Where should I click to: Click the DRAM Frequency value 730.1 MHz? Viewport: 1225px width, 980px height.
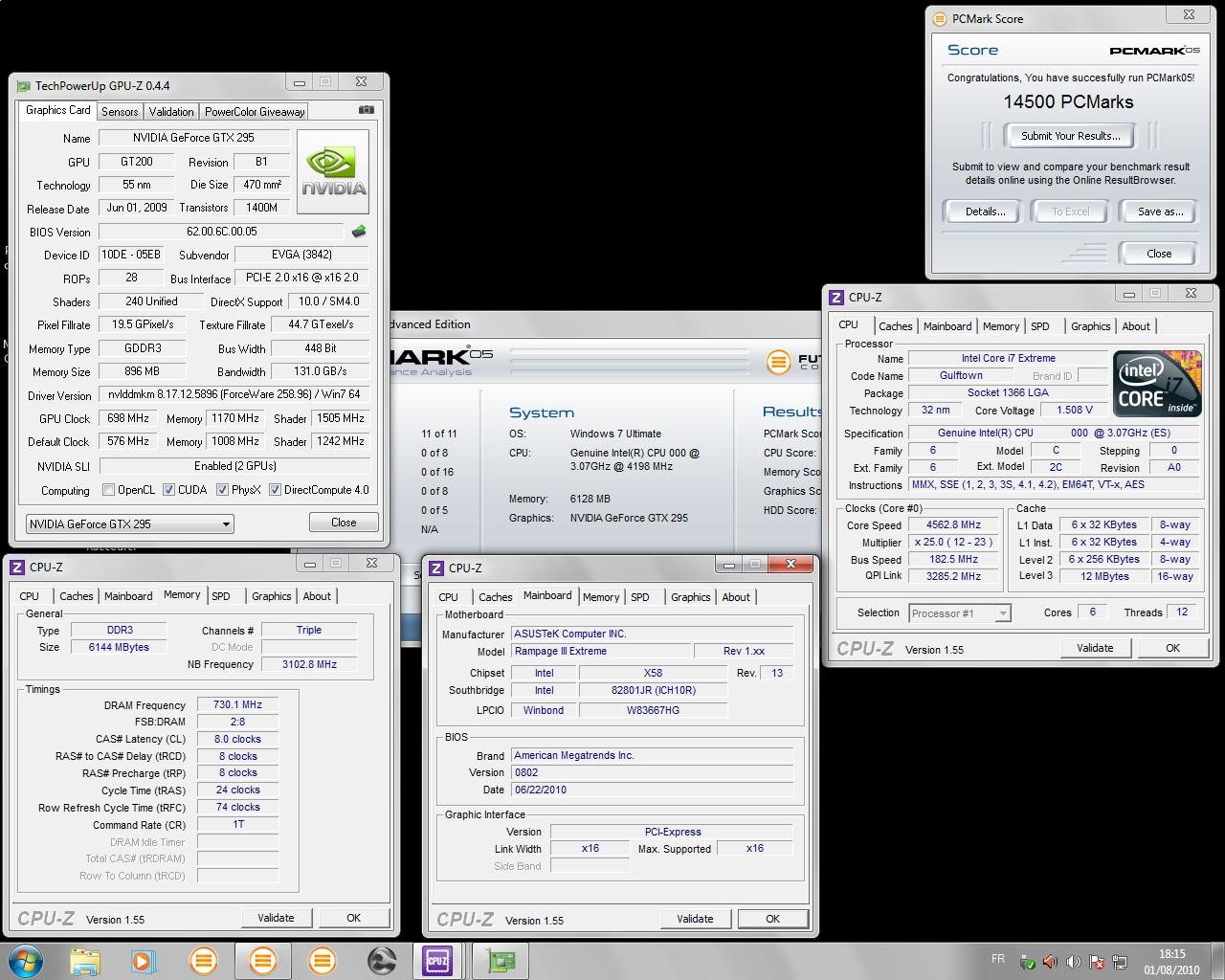[x=237, y=704]
